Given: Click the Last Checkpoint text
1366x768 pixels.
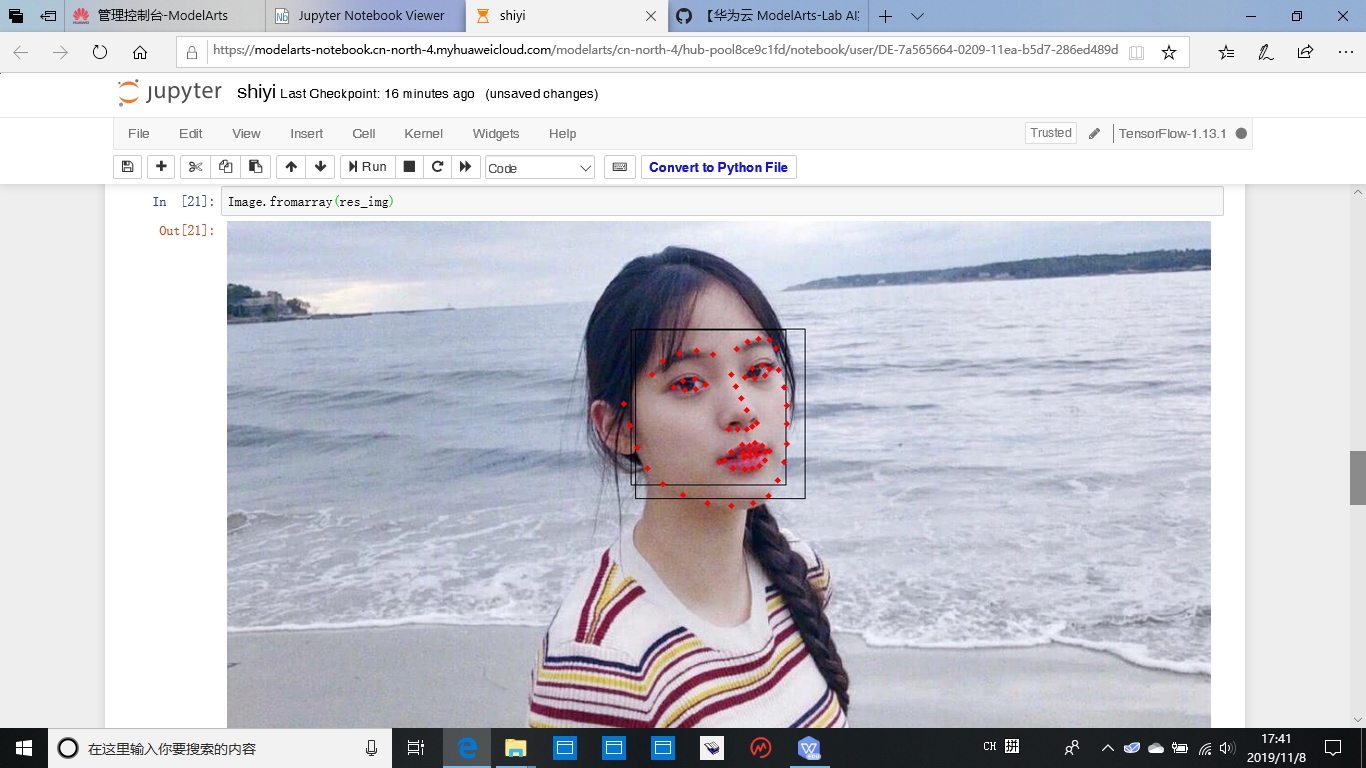Looking at the screenshot, I should click(x=378, y=94).
